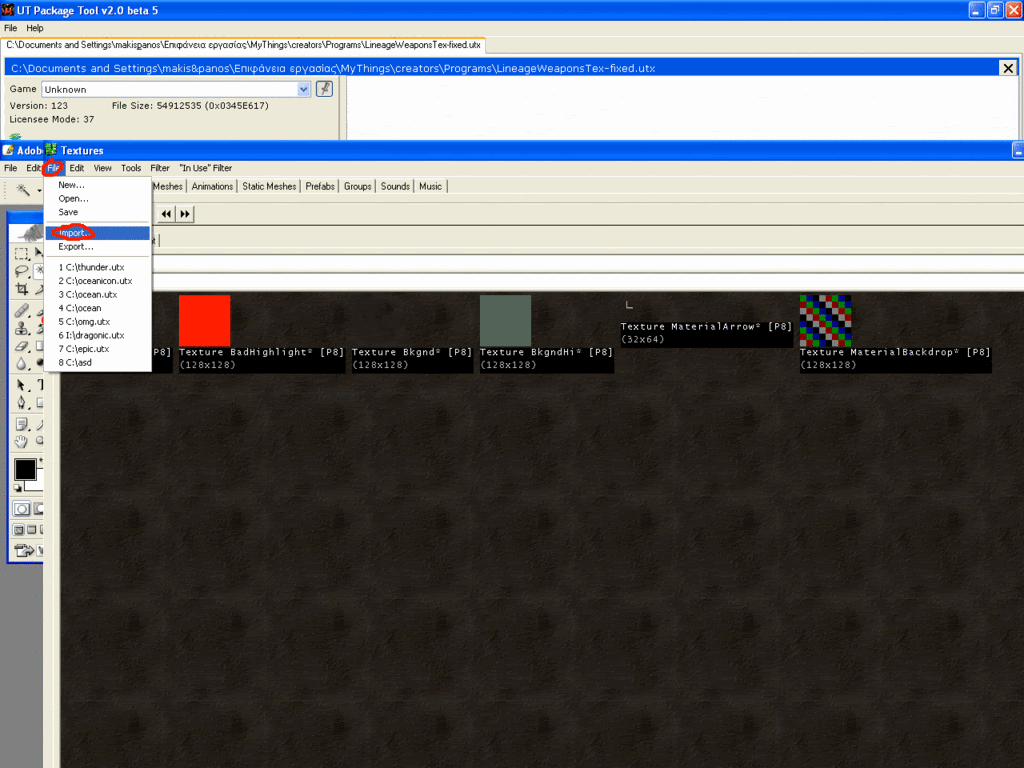Select the Crop tool
Screen dimensions: 1024x768
(21, 289)
